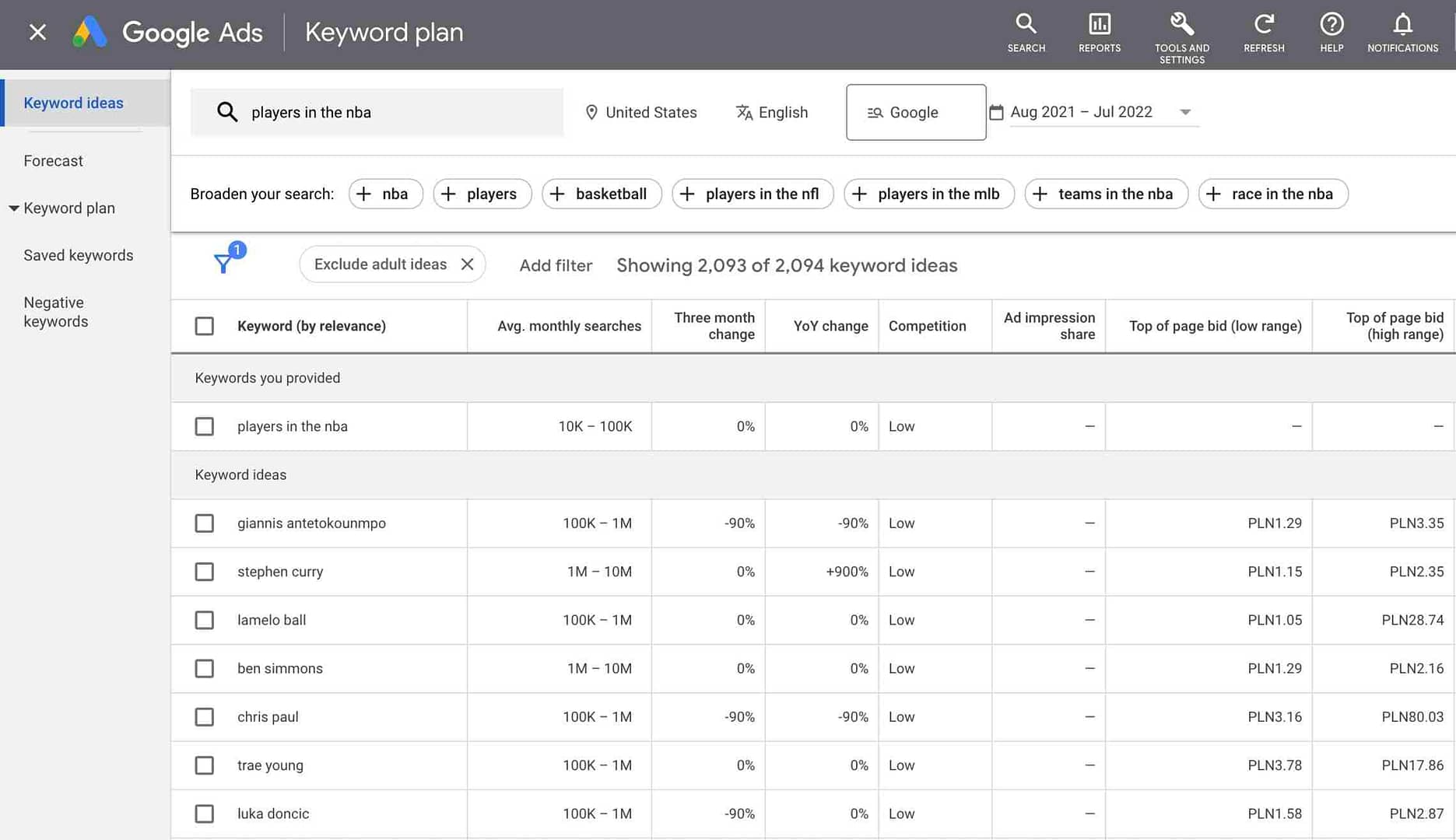1456x840 pixels.
Task: Sort by Ad impression share column
Action: coord(1049,326)
